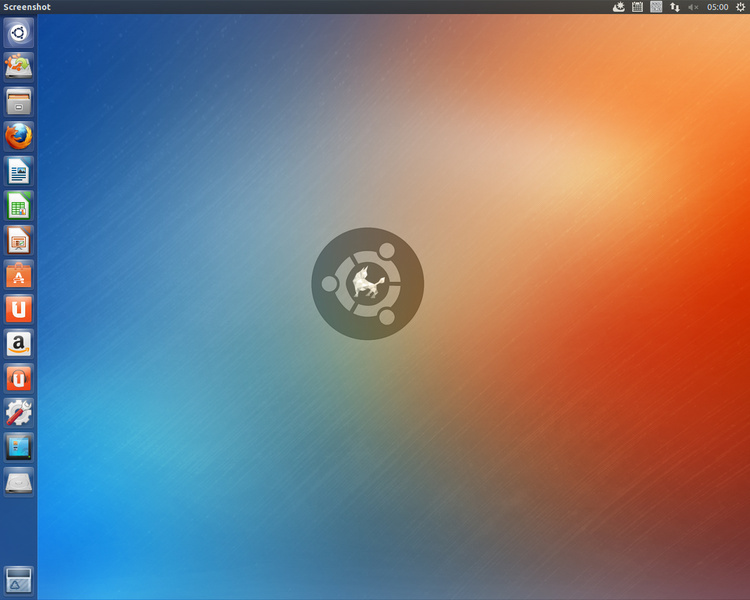Launch the Install Ubuntu icon

(19, 67)
